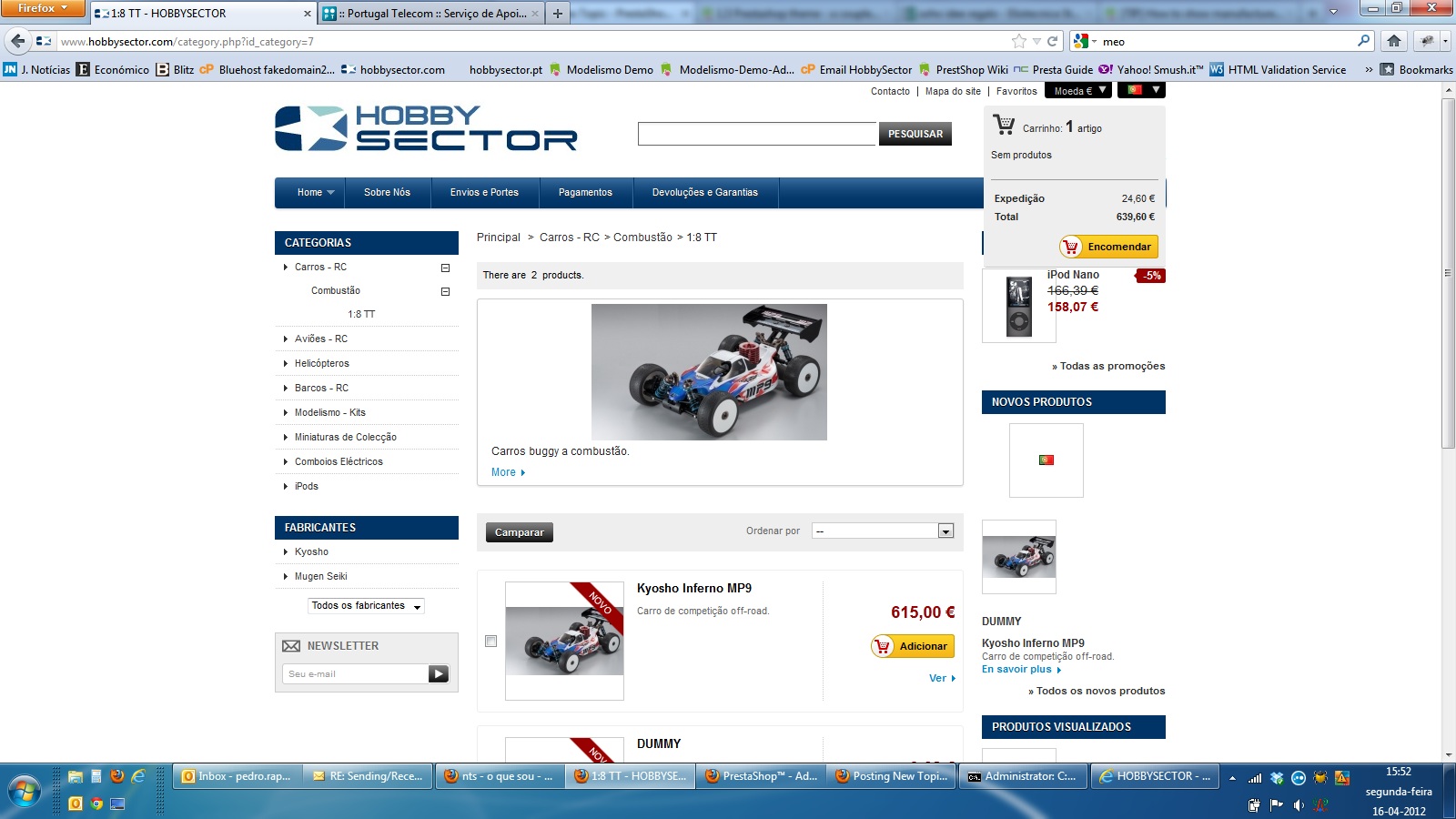The height and width of the screenshot is (819, 1456).
Task: Click Ver link for Kyosho Inferno MP9
Action: (x=942, y=678)
